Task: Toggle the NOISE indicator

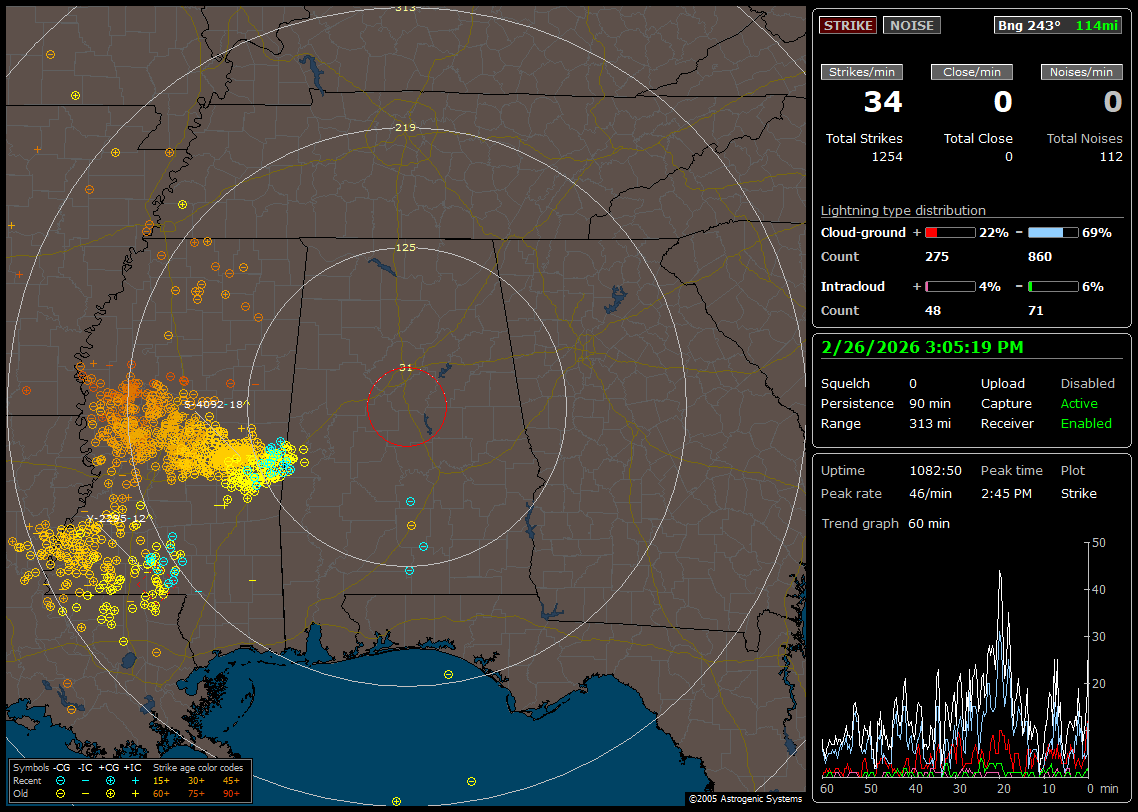Action: tap(911, 25)
